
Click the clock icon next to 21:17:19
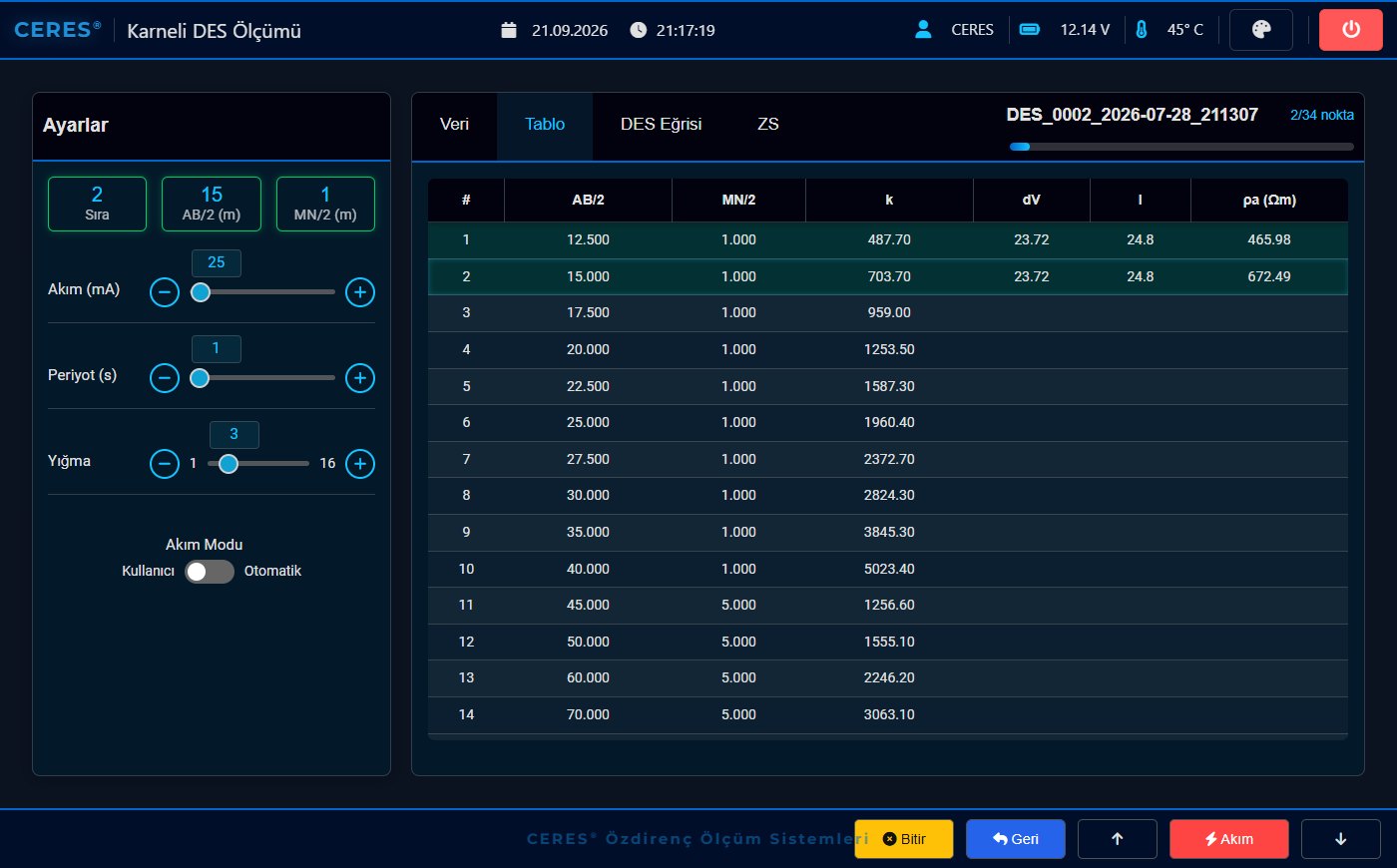point(639,30)
